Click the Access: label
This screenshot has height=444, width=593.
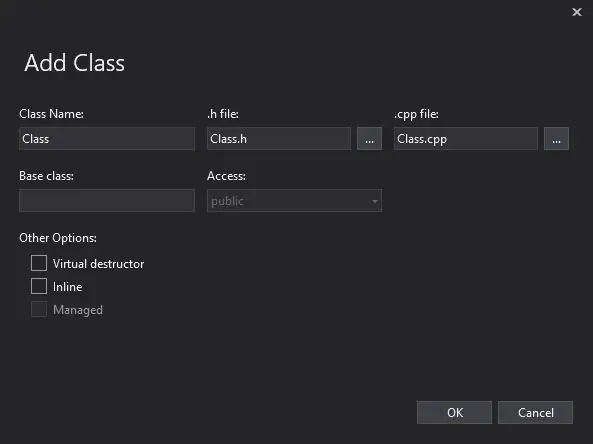pos(226,176)
